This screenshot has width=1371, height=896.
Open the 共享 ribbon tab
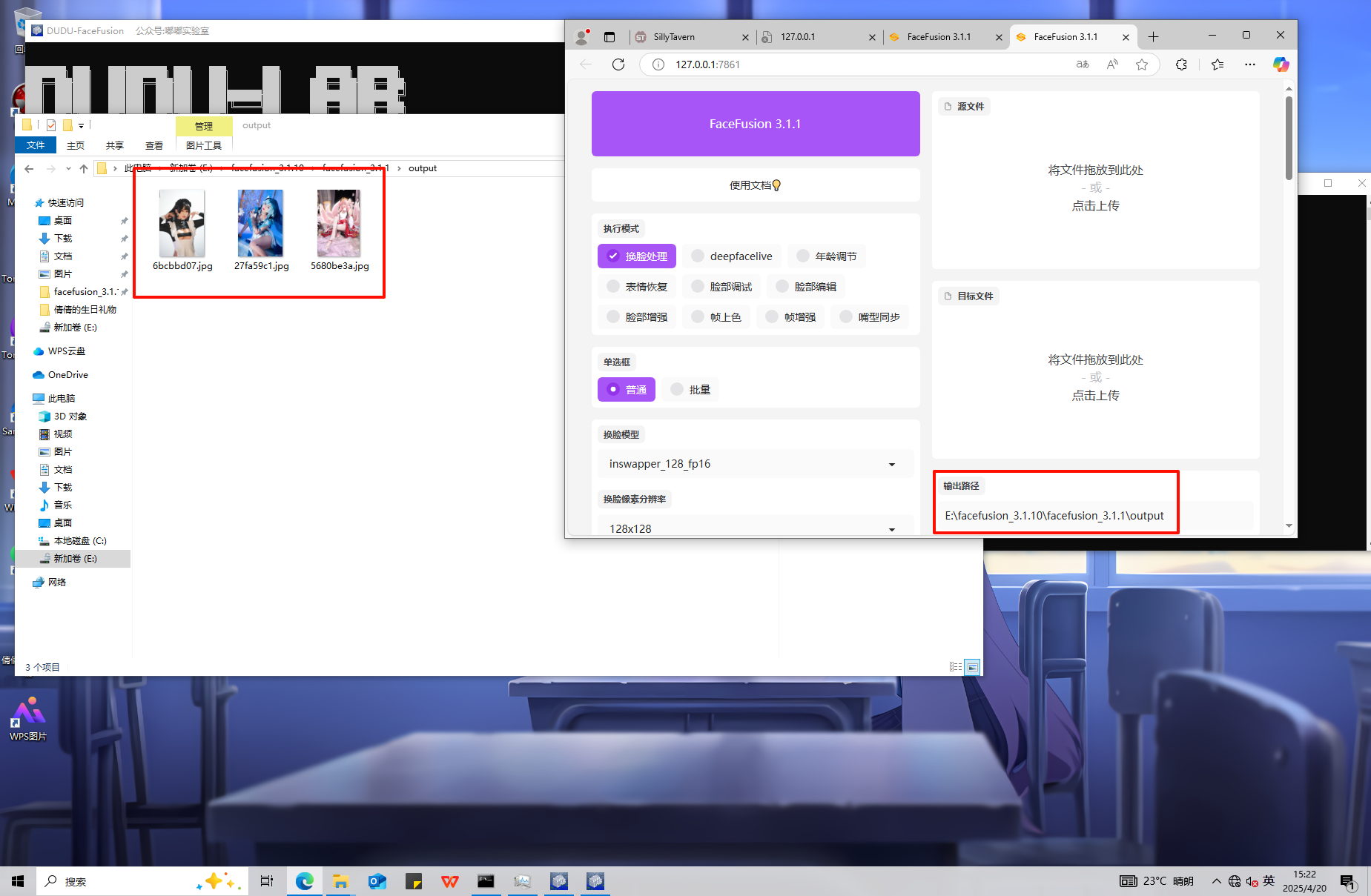115,145
